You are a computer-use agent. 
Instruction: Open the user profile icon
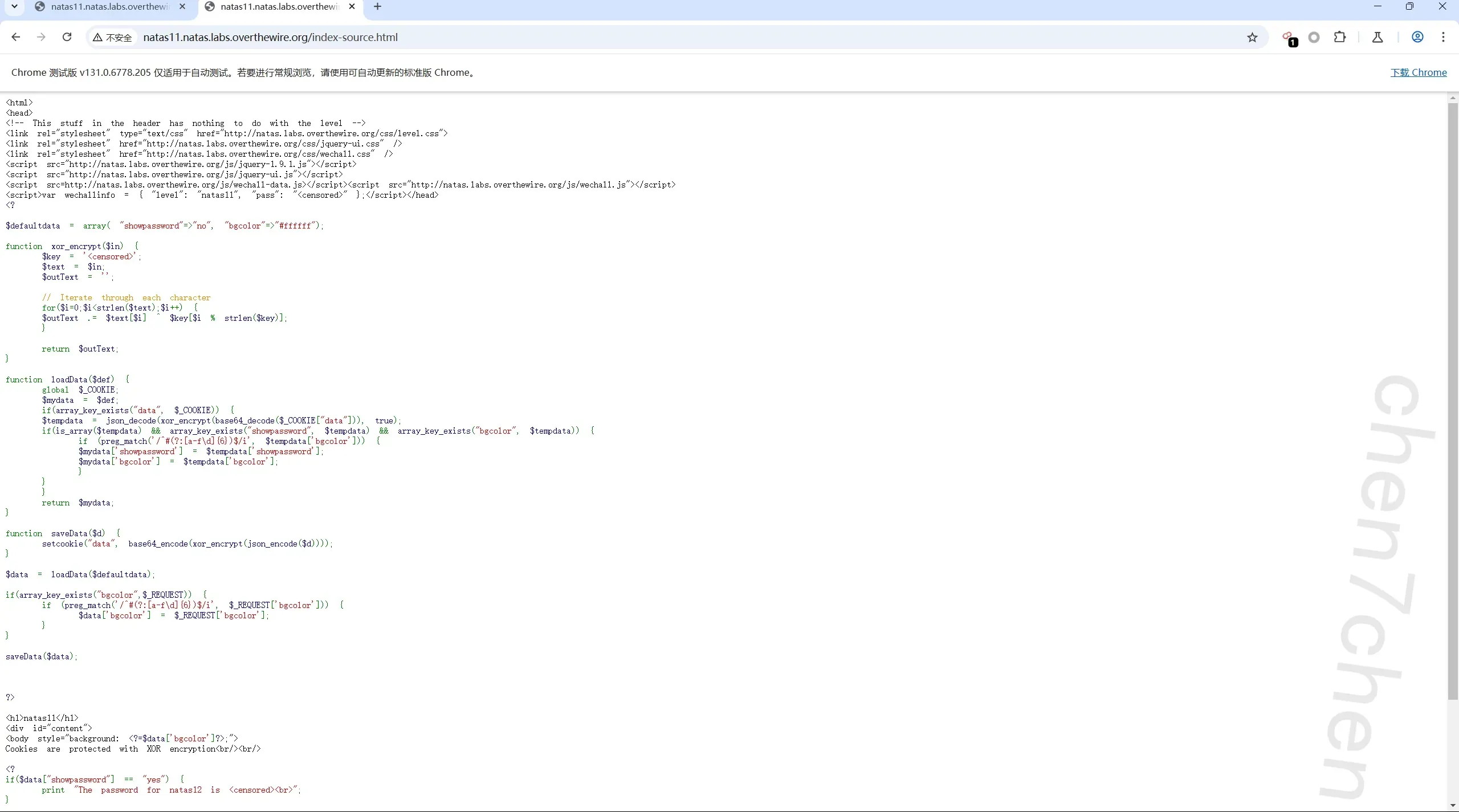click(1417, 37)
